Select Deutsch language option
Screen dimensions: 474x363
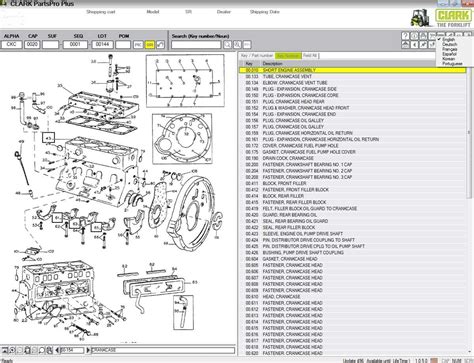(450, 44)
